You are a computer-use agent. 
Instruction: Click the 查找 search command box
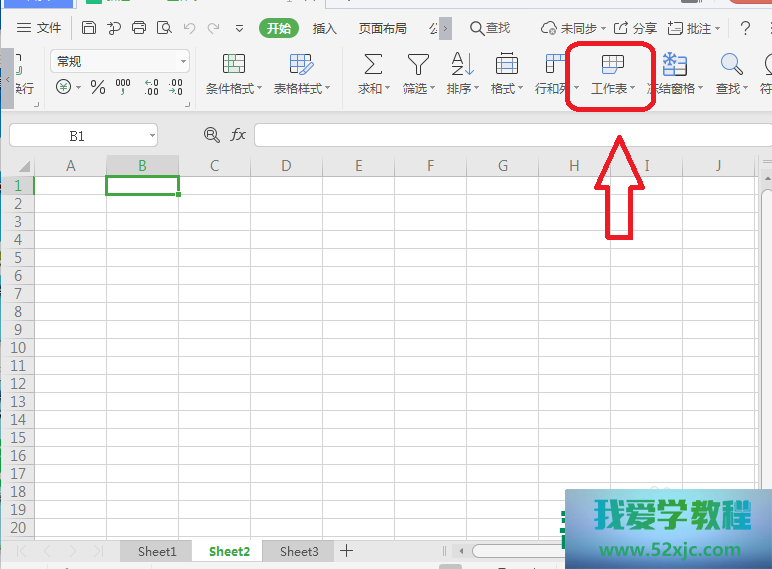[490, 28]
